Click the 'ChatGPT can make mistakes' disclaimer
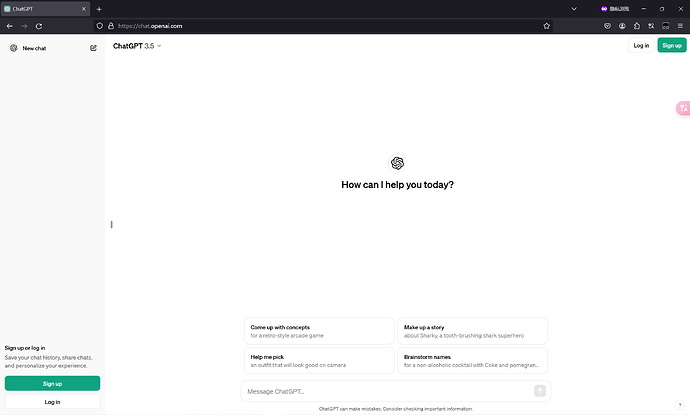The image size is (690, 415). coord(396,409)
